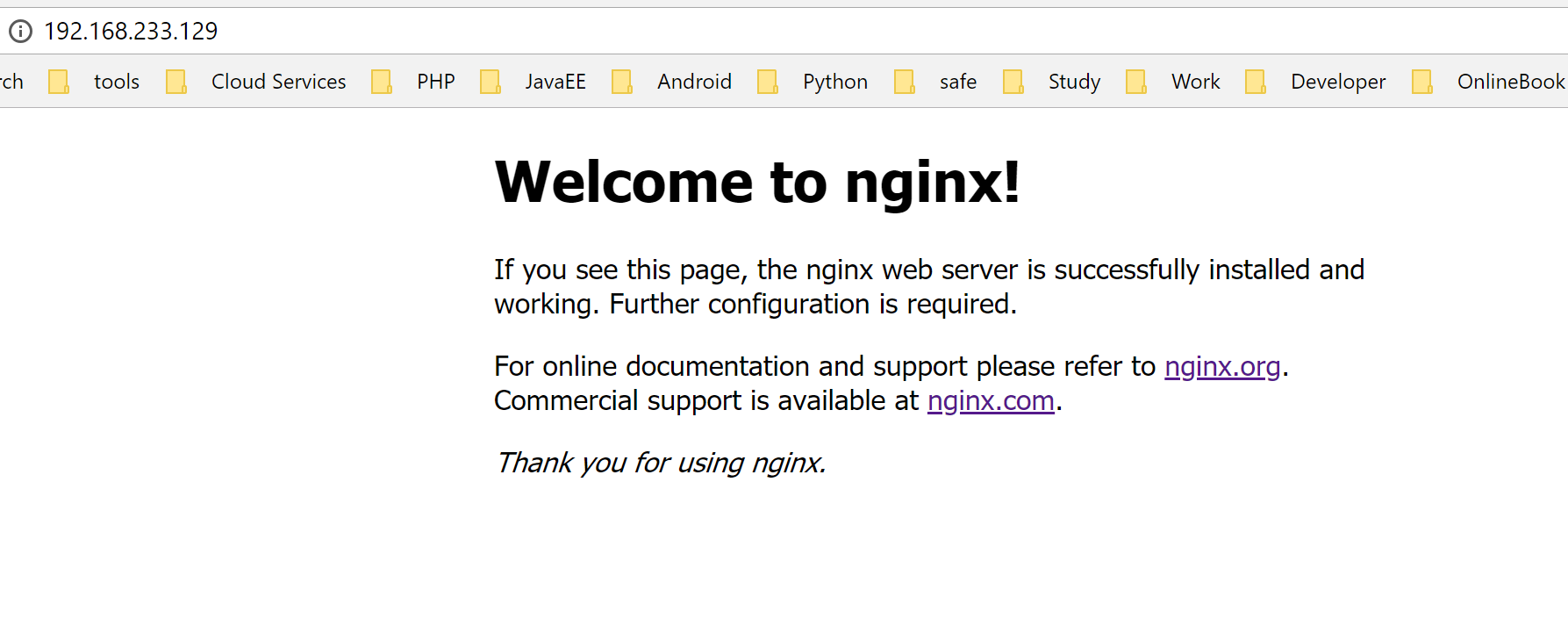
Task: Click the site information icon in address bar
Action: 20,32
